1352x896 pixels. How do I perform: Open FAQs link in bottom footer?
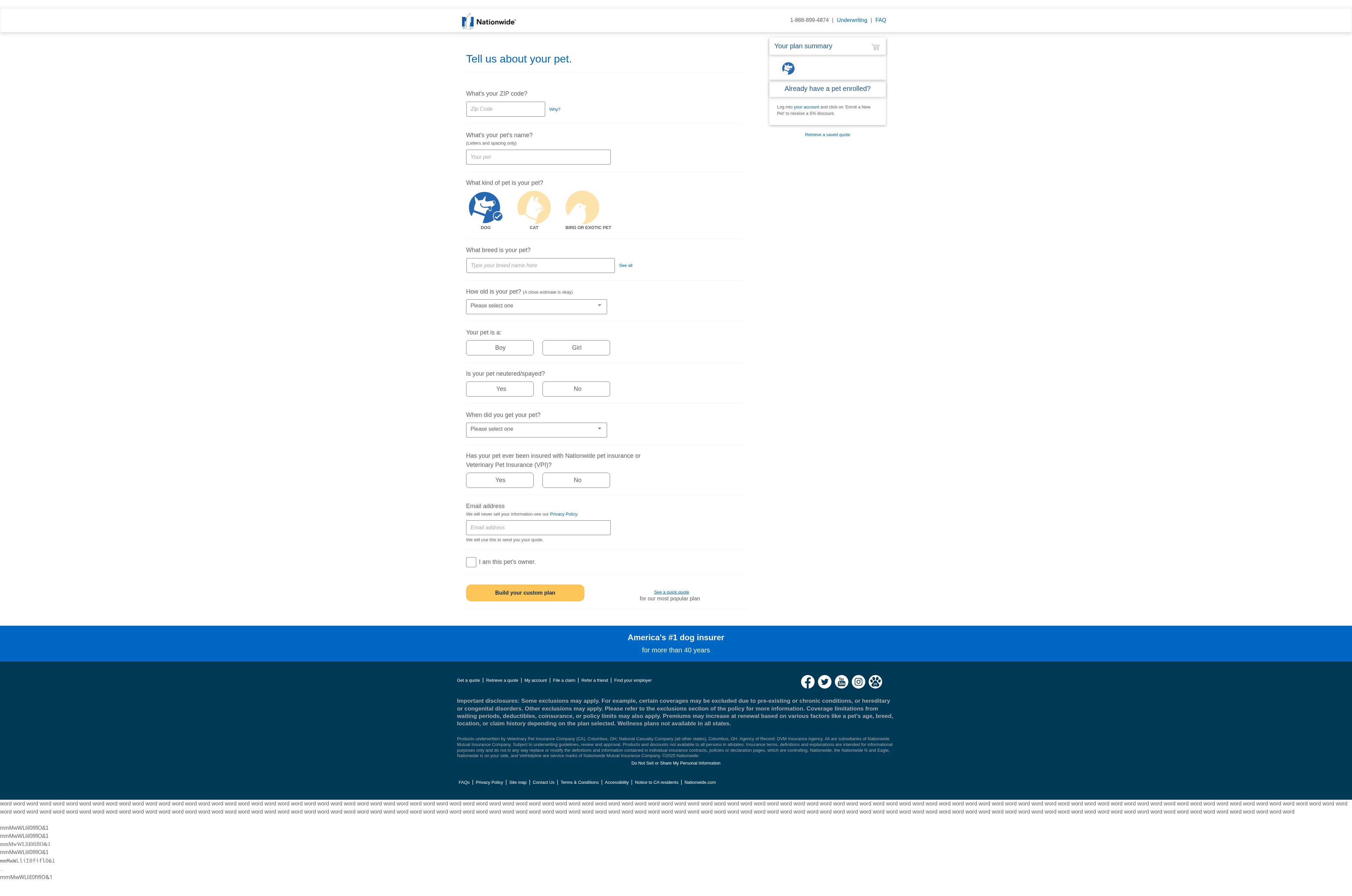[464, 783]
